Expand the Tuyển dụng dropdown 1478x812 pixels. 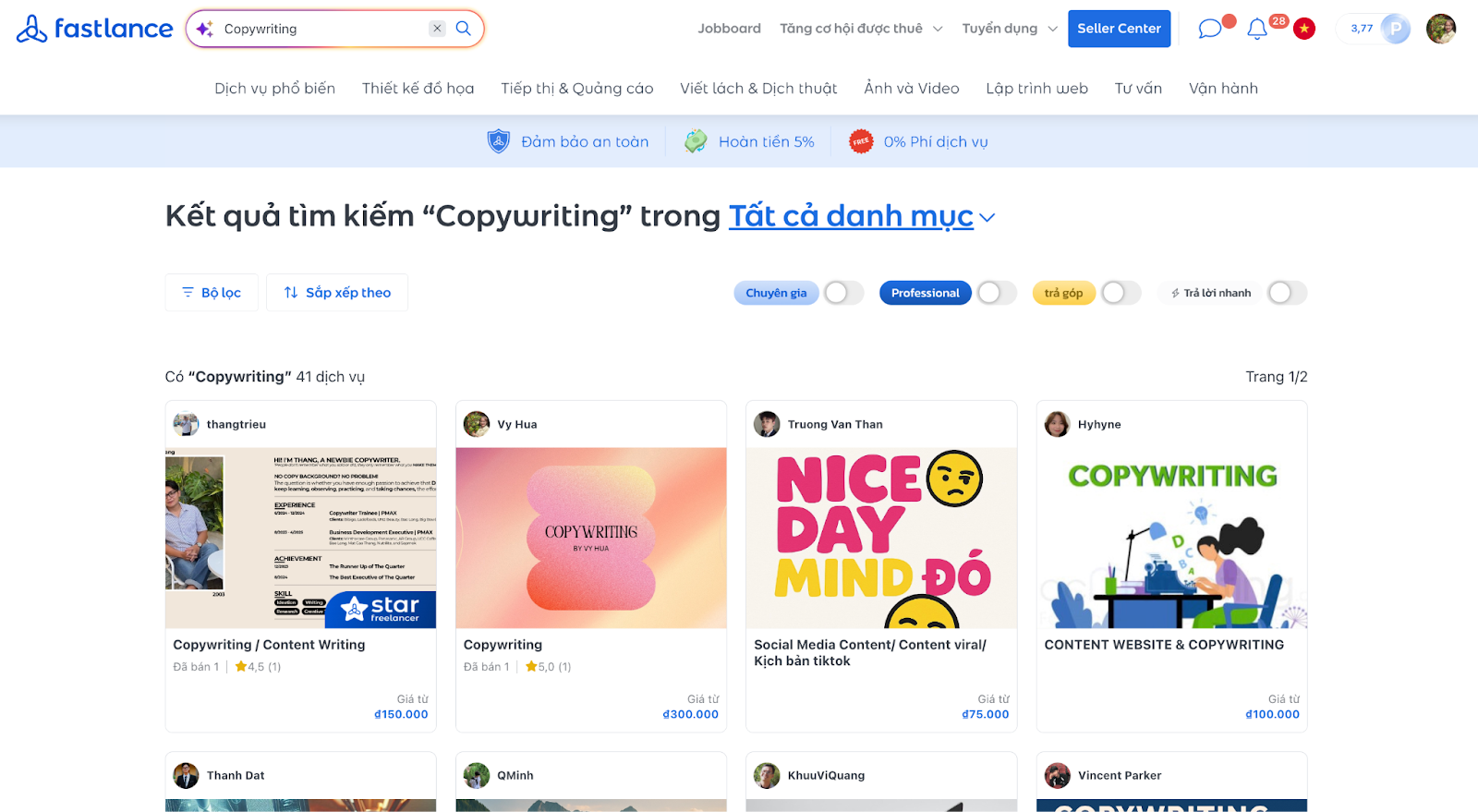click(1010, 29)
